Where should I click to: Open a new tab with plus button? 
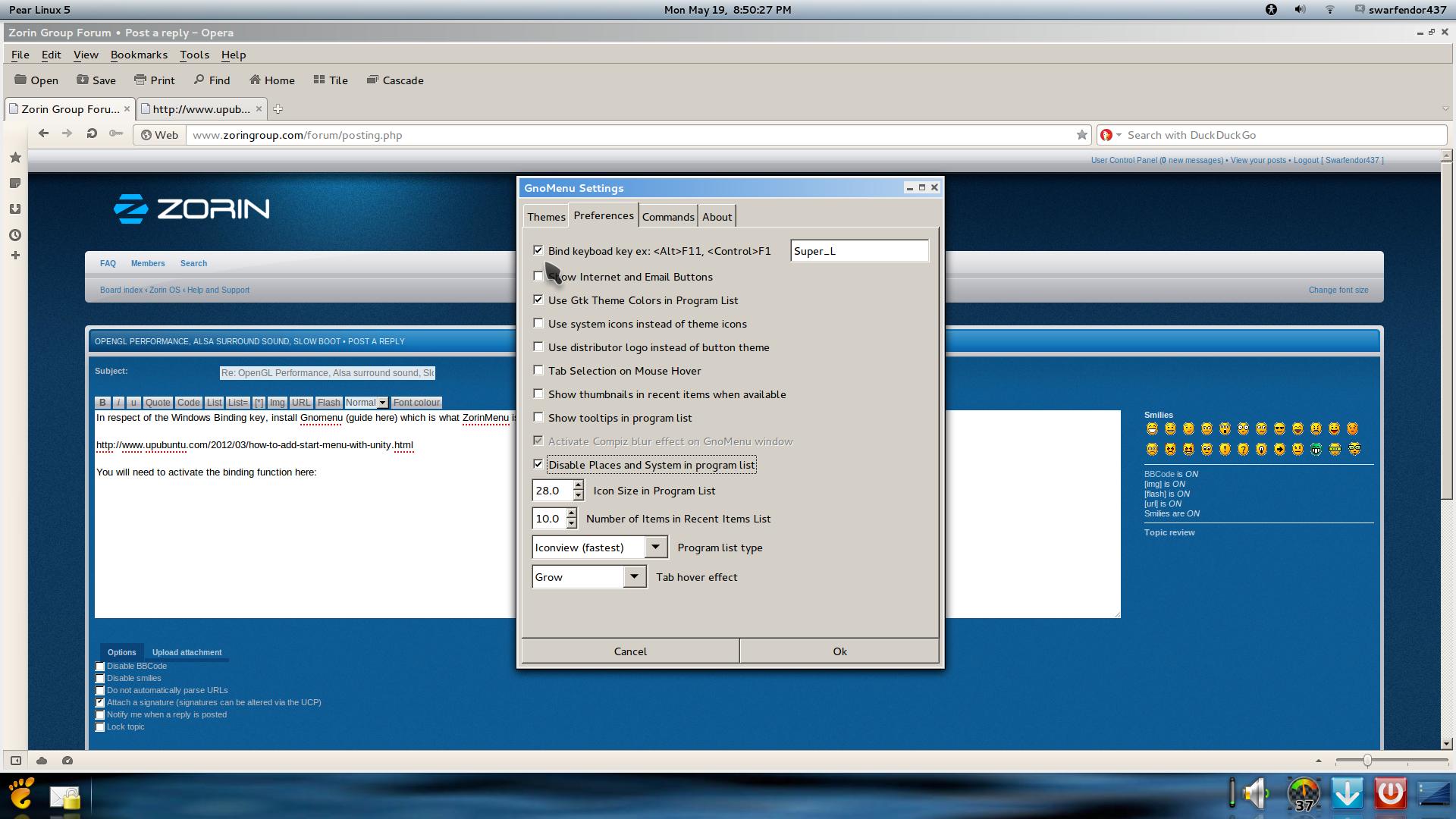tap(278, 109)
